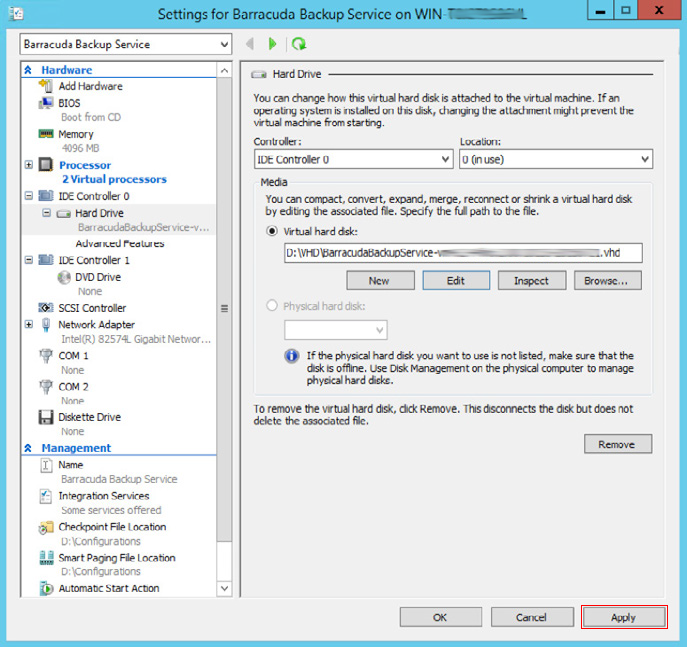687x647 pixels.
Task: Click the Memory chip icon
Action: pyautogui.click(x=46, y=134)
